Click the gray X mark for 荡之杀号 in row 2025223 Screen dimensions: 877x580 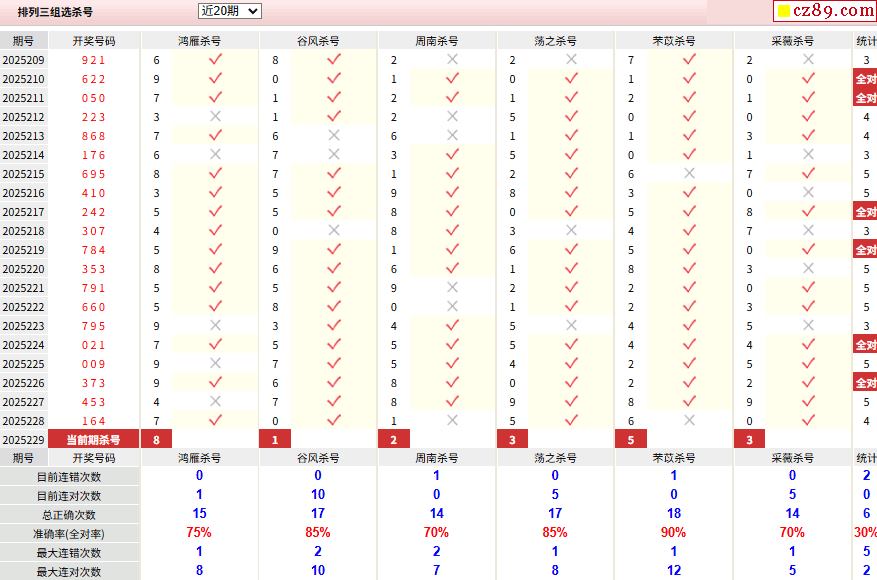(570, 326)
